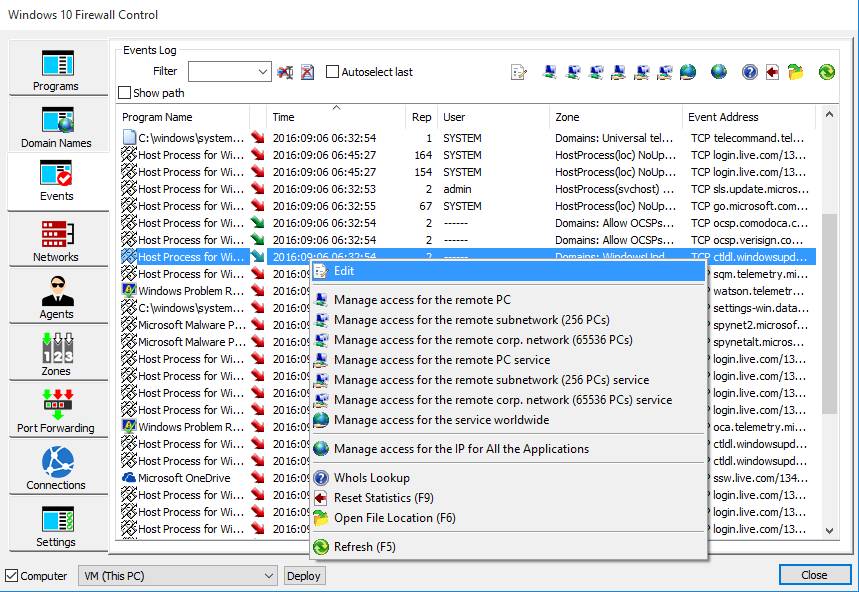This screenshot has width=859, height=592.
Task: Click the WhoIs Lookup toolbar icon
Action: tap(749, 72)
